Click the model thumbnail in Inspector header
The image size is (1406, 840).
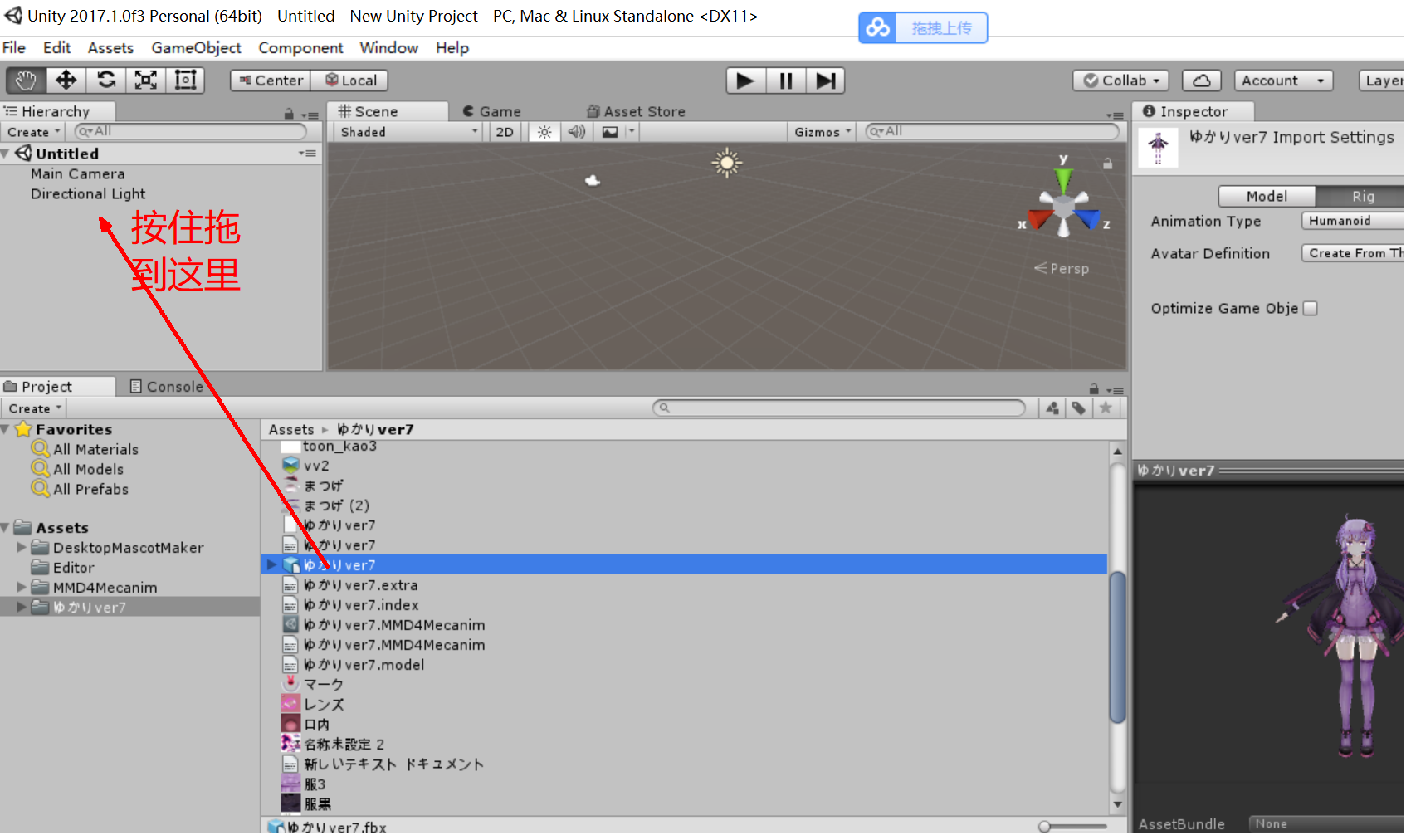(1158, 148)
